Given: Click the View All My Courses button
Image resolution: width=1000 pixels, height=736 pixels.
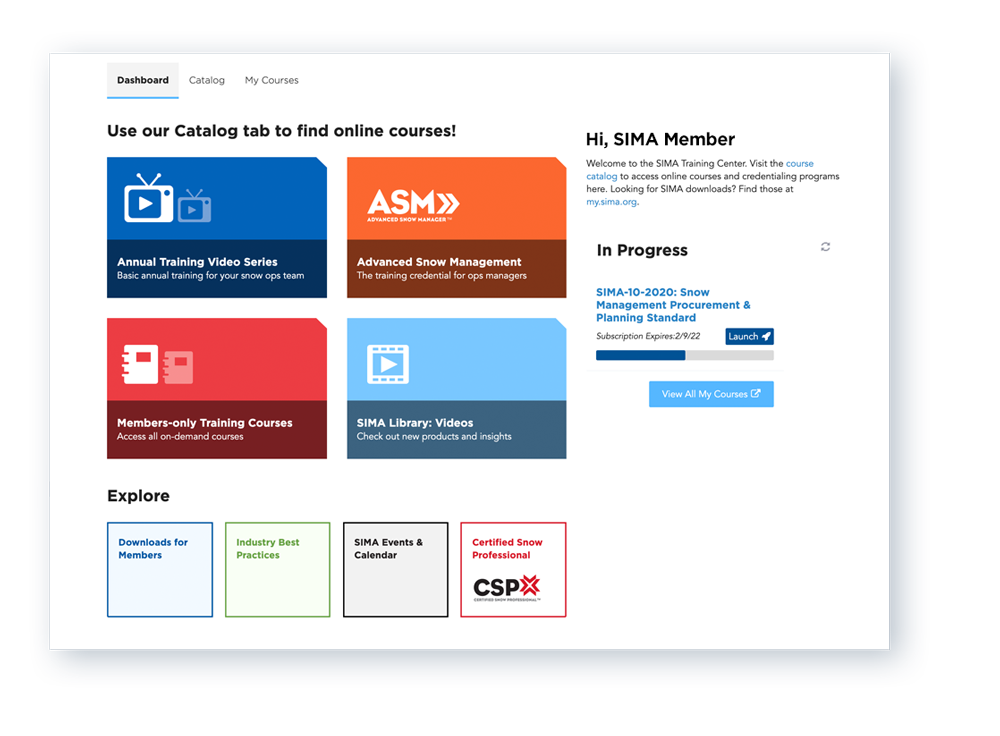Looking at the screenshot, I should 711,394.
